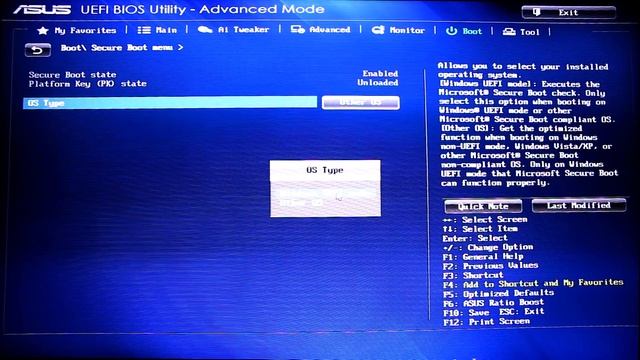This screenshot has height=360, width=640.
Task: Click the '[Windows UEFI mode]: Executes the' line
Action: click(520, 84)
